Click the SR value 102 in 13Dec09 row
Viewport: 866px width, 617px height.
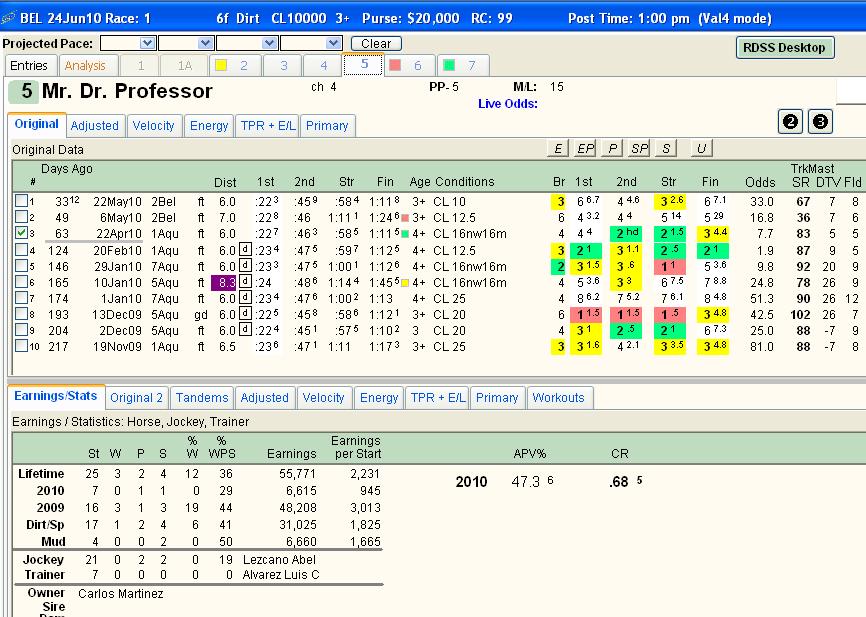pyautogui.click(x=799, y=314)
